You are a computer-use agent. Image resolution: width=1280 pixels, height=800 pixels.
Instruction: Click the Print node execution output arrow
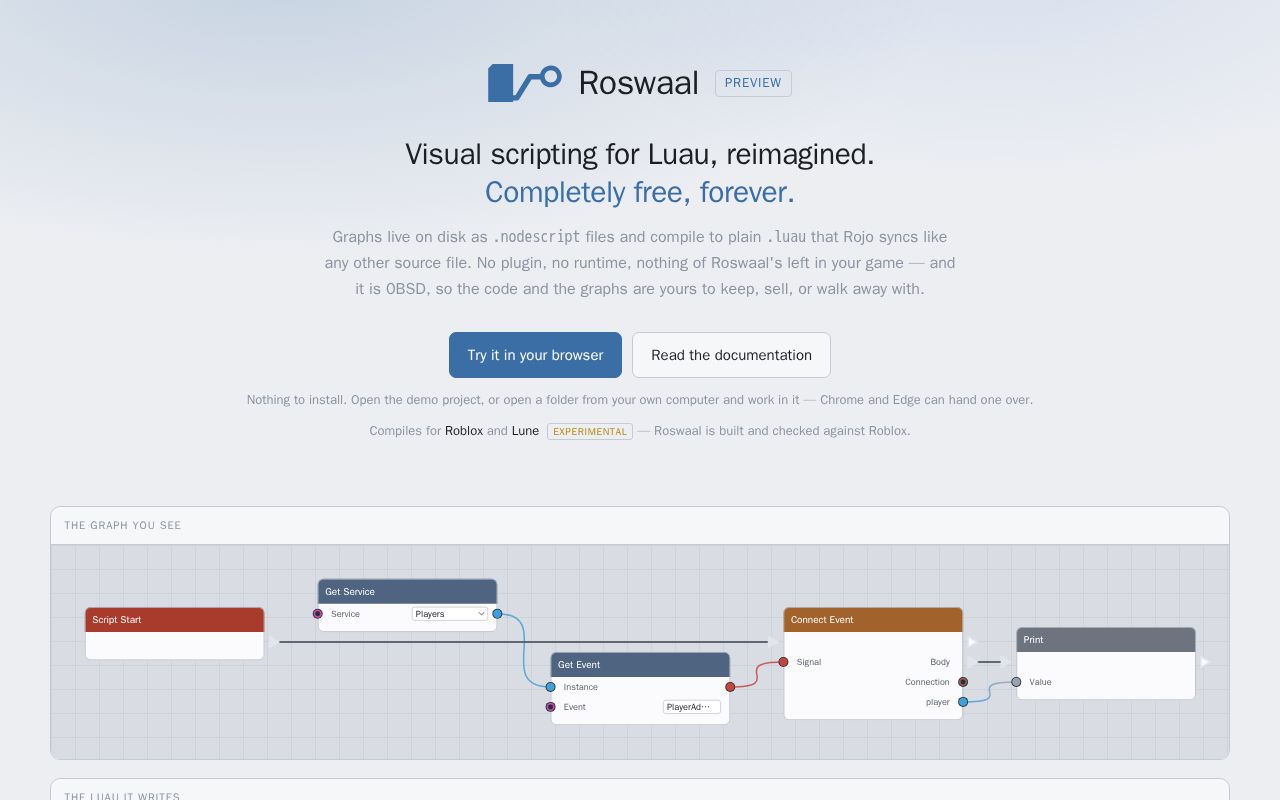[1205, 662]
